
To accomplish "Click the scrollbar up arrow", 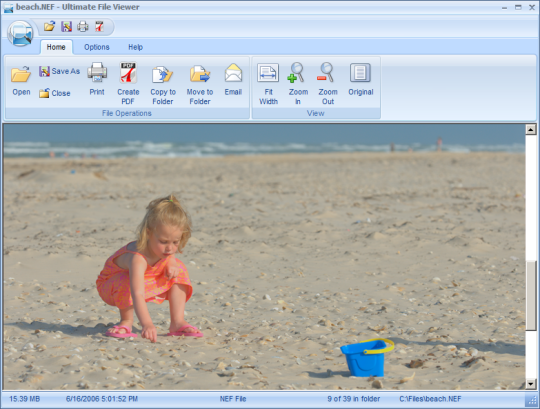I will (x=531, y=129).
